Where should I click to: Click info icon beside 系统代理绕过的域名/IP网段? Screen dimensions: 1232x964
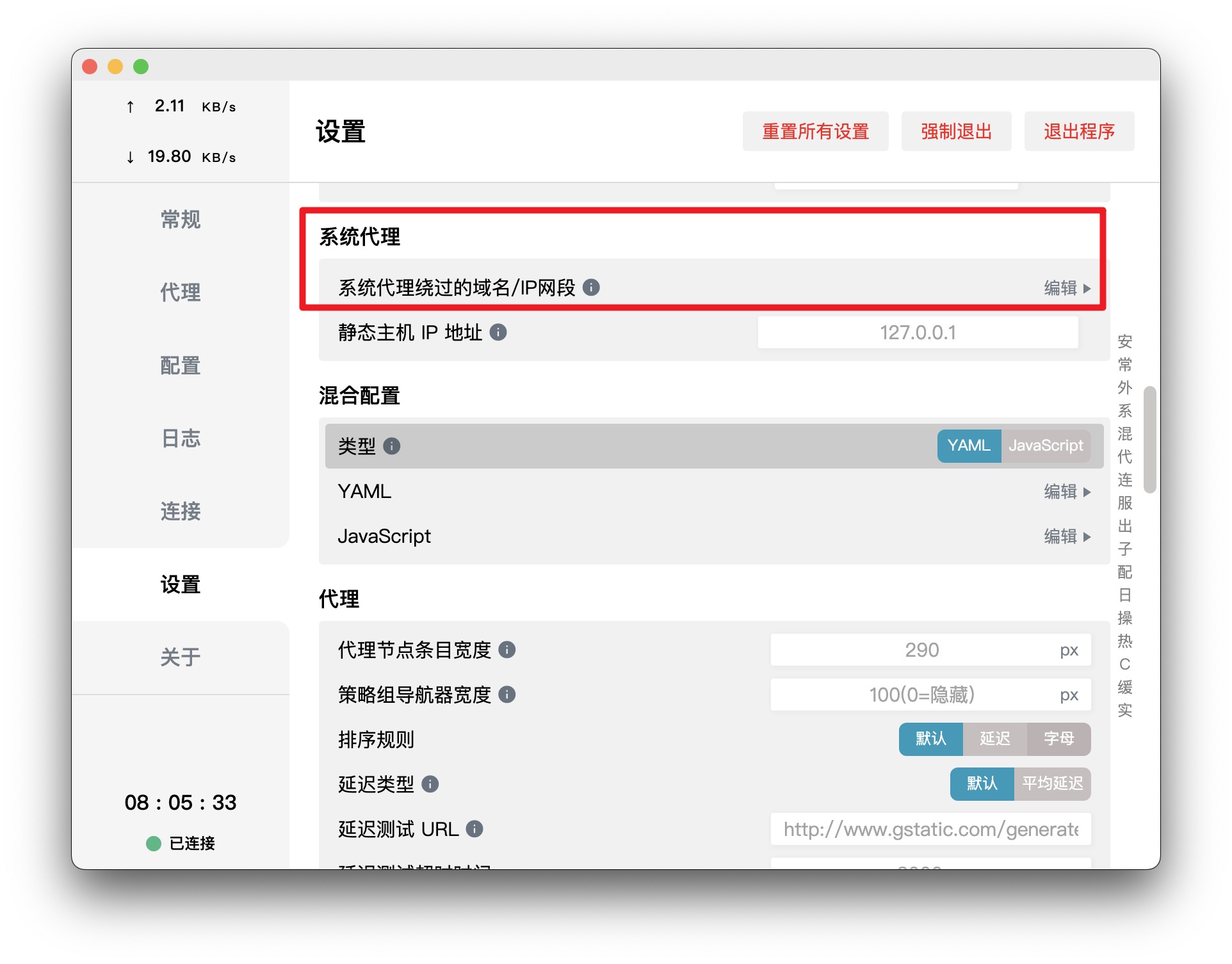591,287
